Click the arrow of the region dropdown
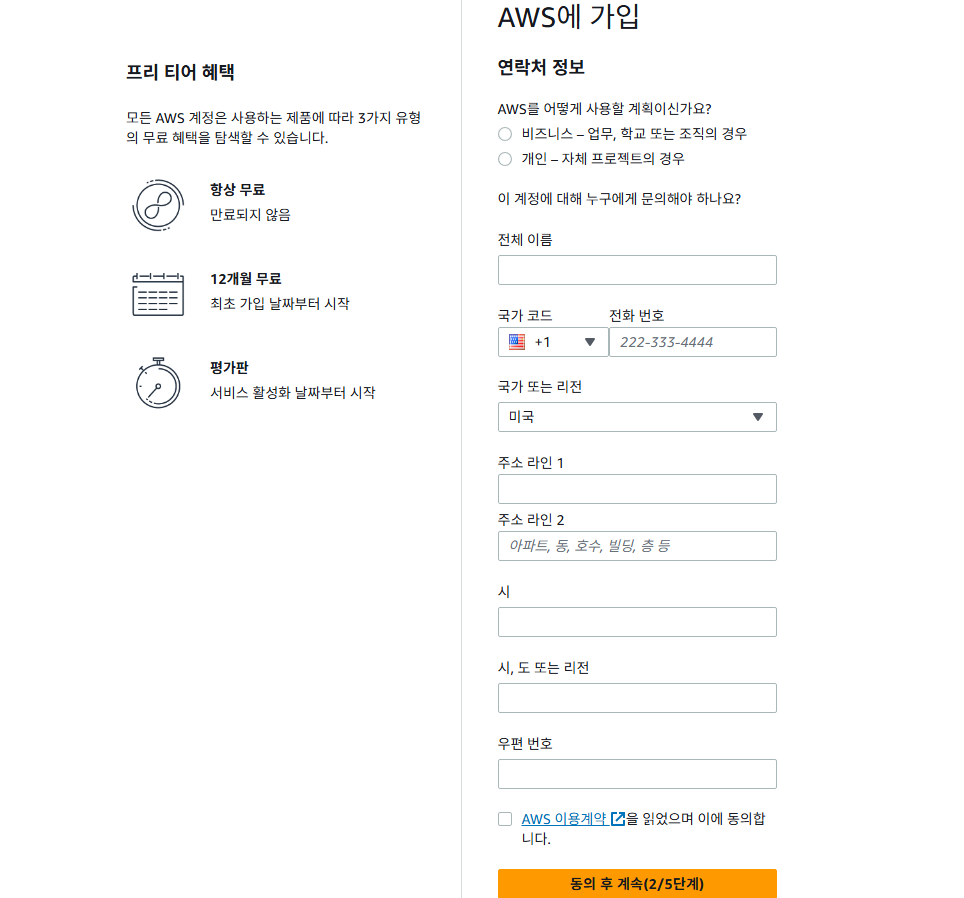Image resolution: width=964 pixels, height=898 pixels. click(758, 417)
